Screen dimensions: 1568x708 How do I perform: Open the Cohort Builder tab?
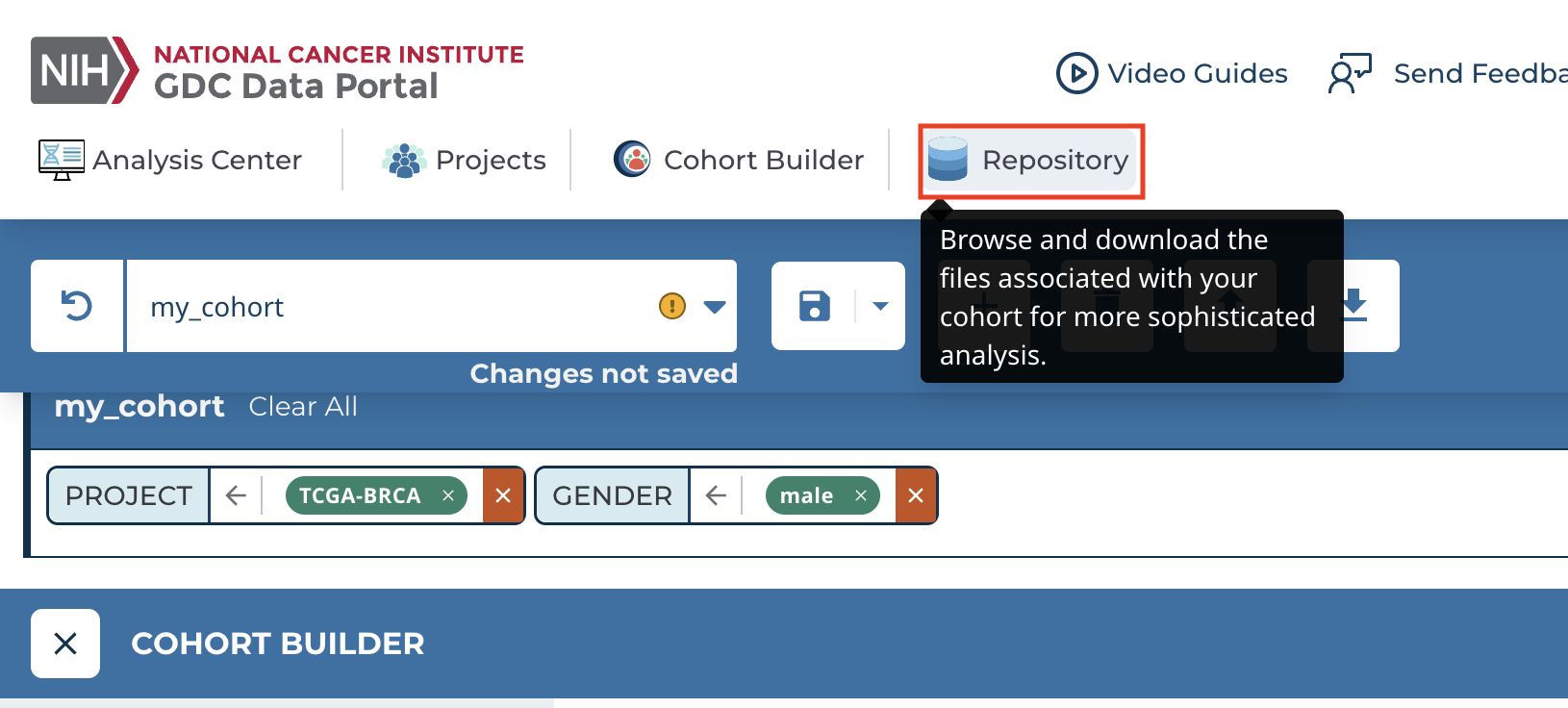(739, 160)
